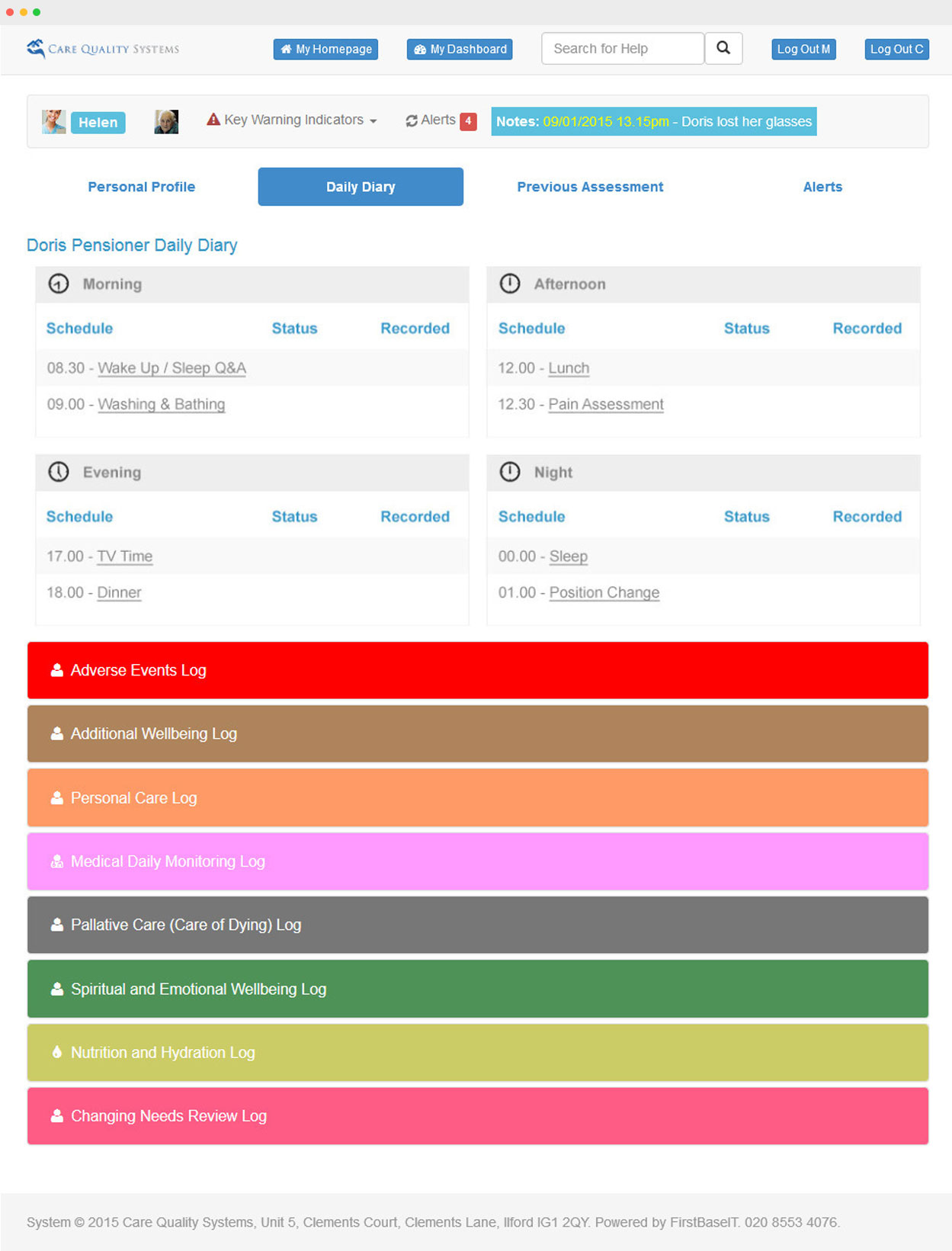Click the Afternoon clock icon
Viewport: 952px width, 1251px height.
pyautogui.click(x=510, y=284)
